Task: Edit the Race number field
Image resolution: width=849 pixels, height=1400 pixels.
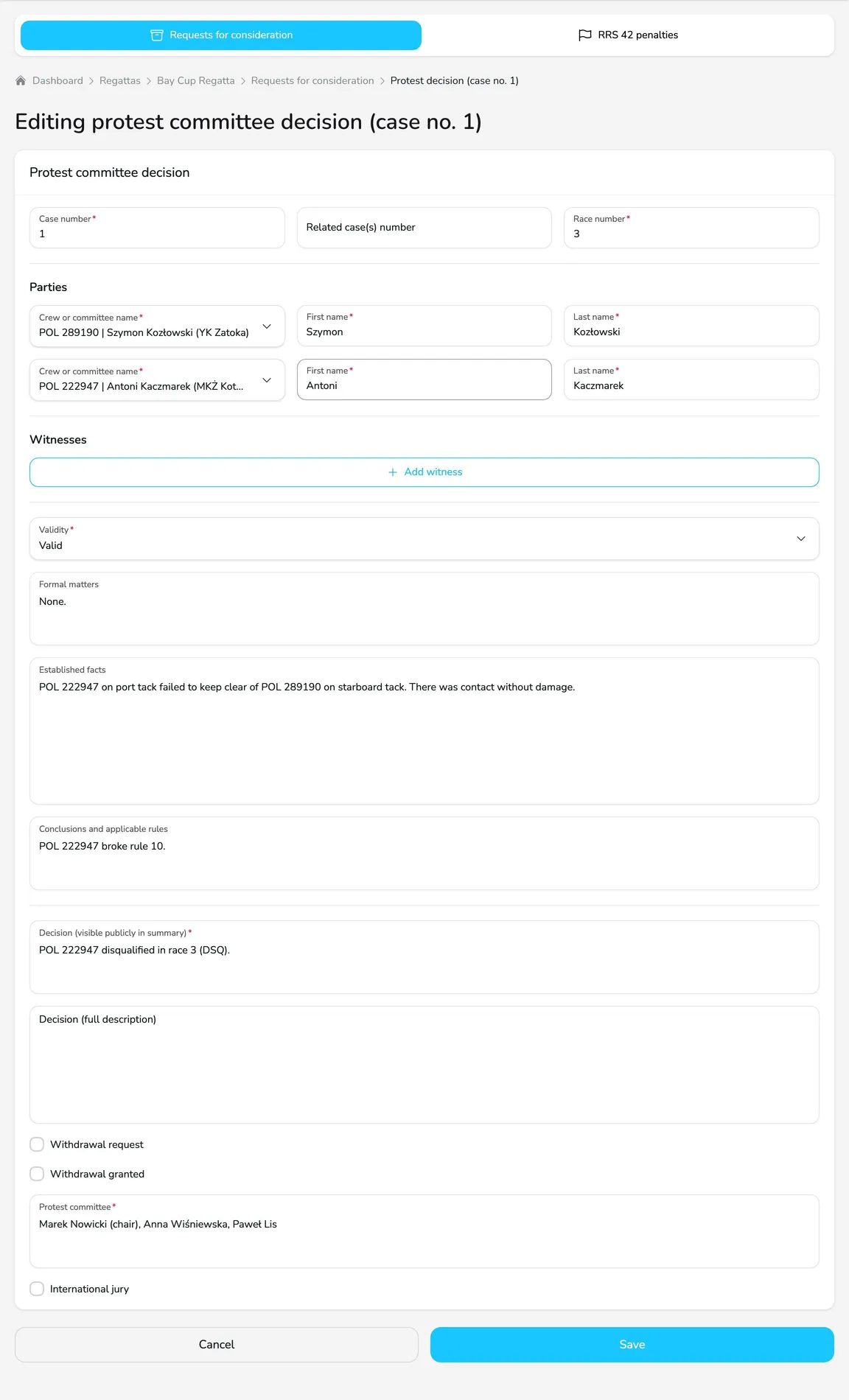Action: [x=691, y=228]
